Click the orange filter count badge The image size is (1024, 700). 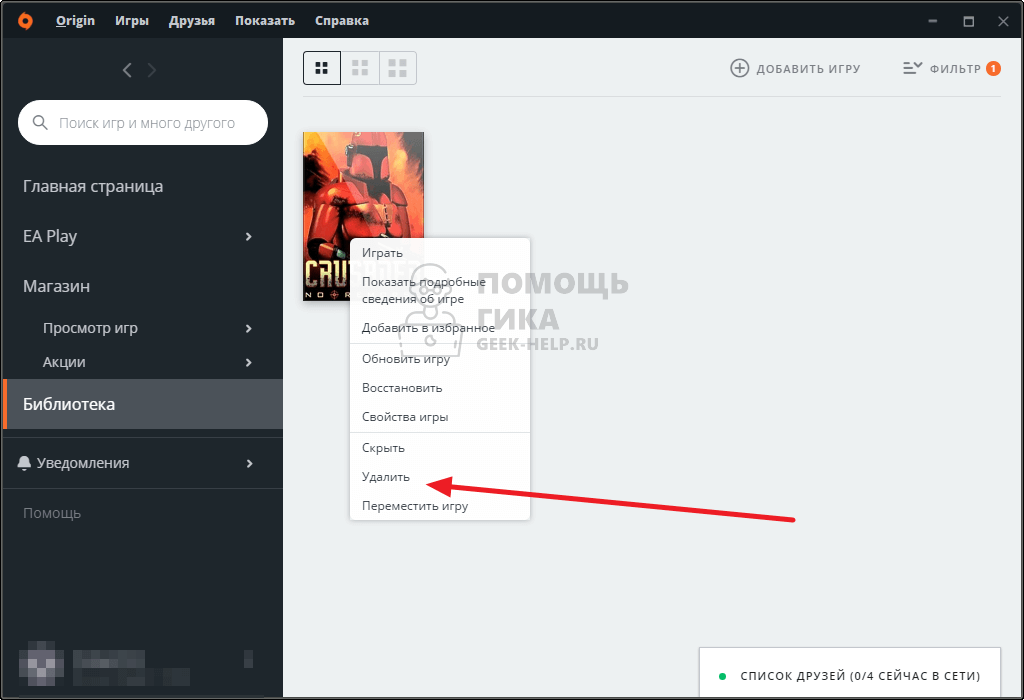[x=993, y=68]
